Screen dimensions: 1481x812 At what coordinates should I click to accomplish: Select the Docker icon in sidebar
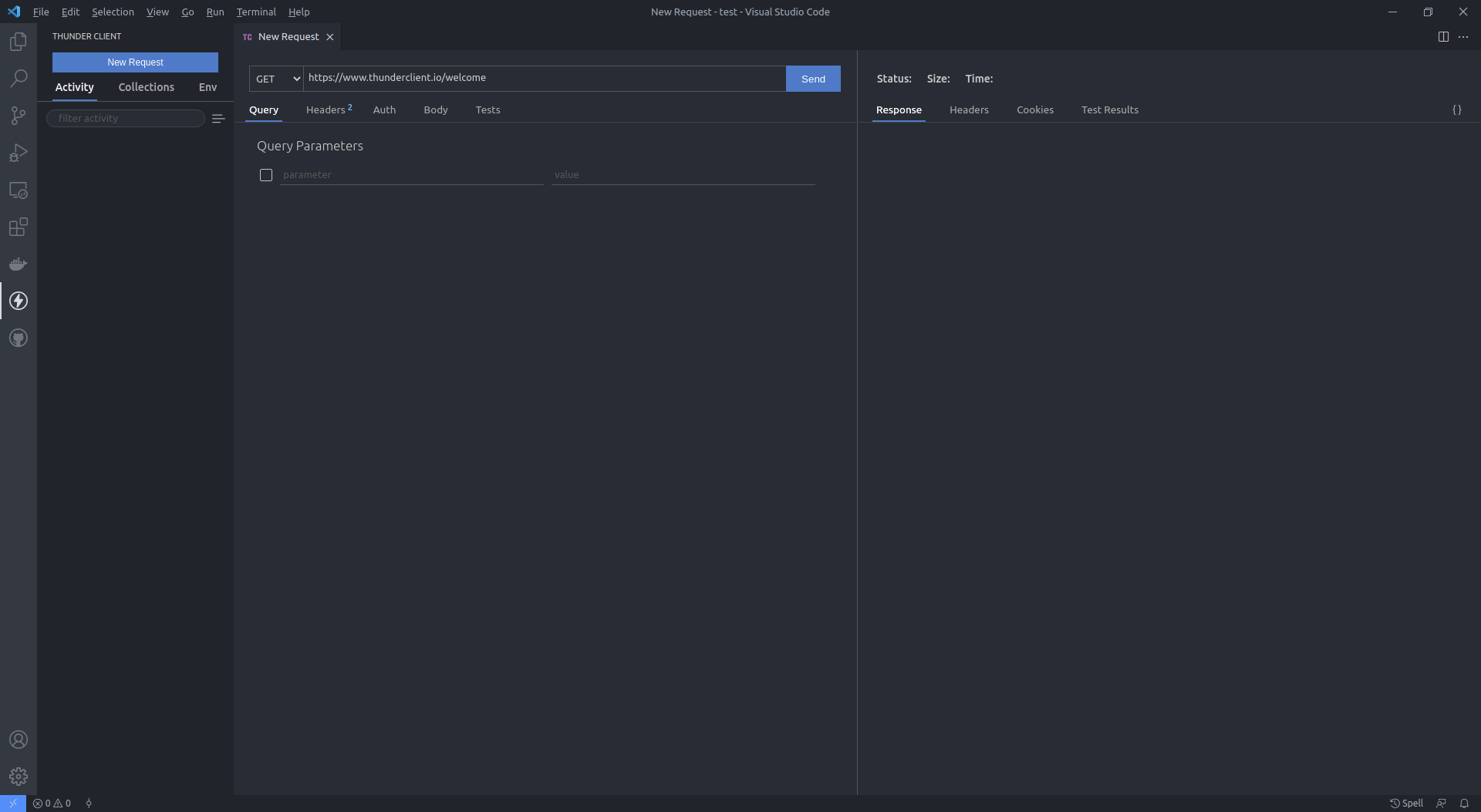[x=18, y=264]
